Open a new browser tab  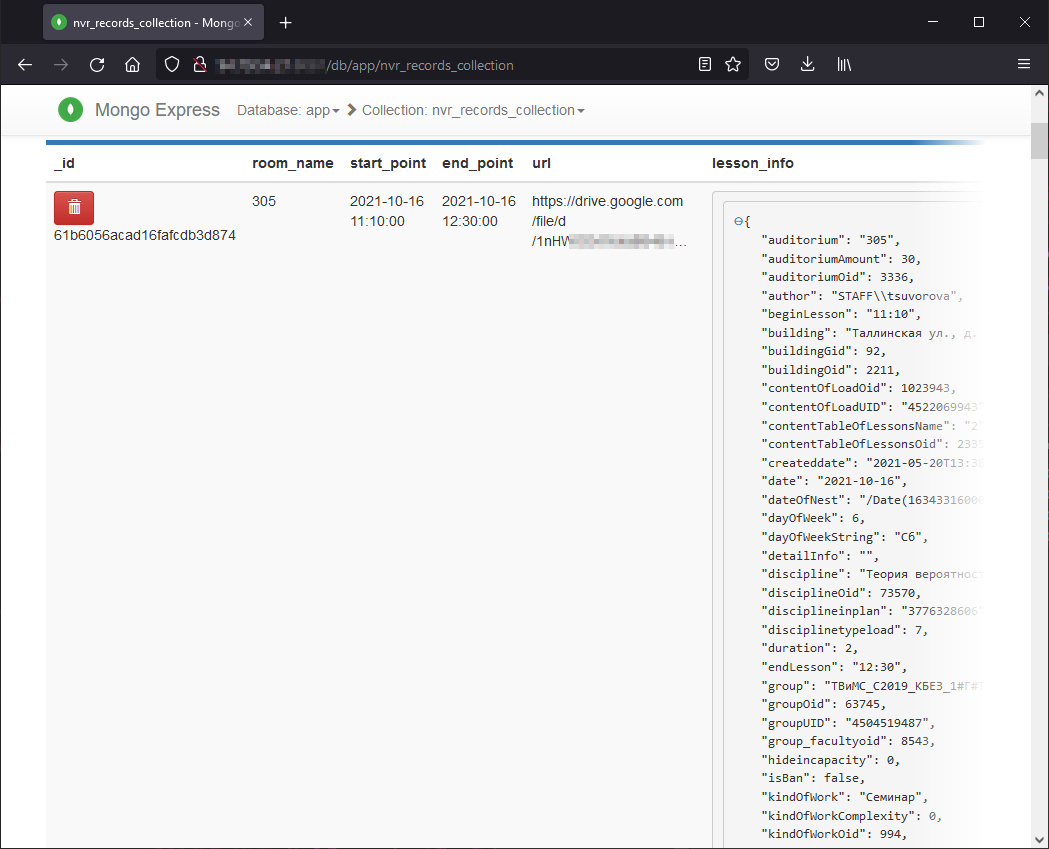(x=286, y=23)
